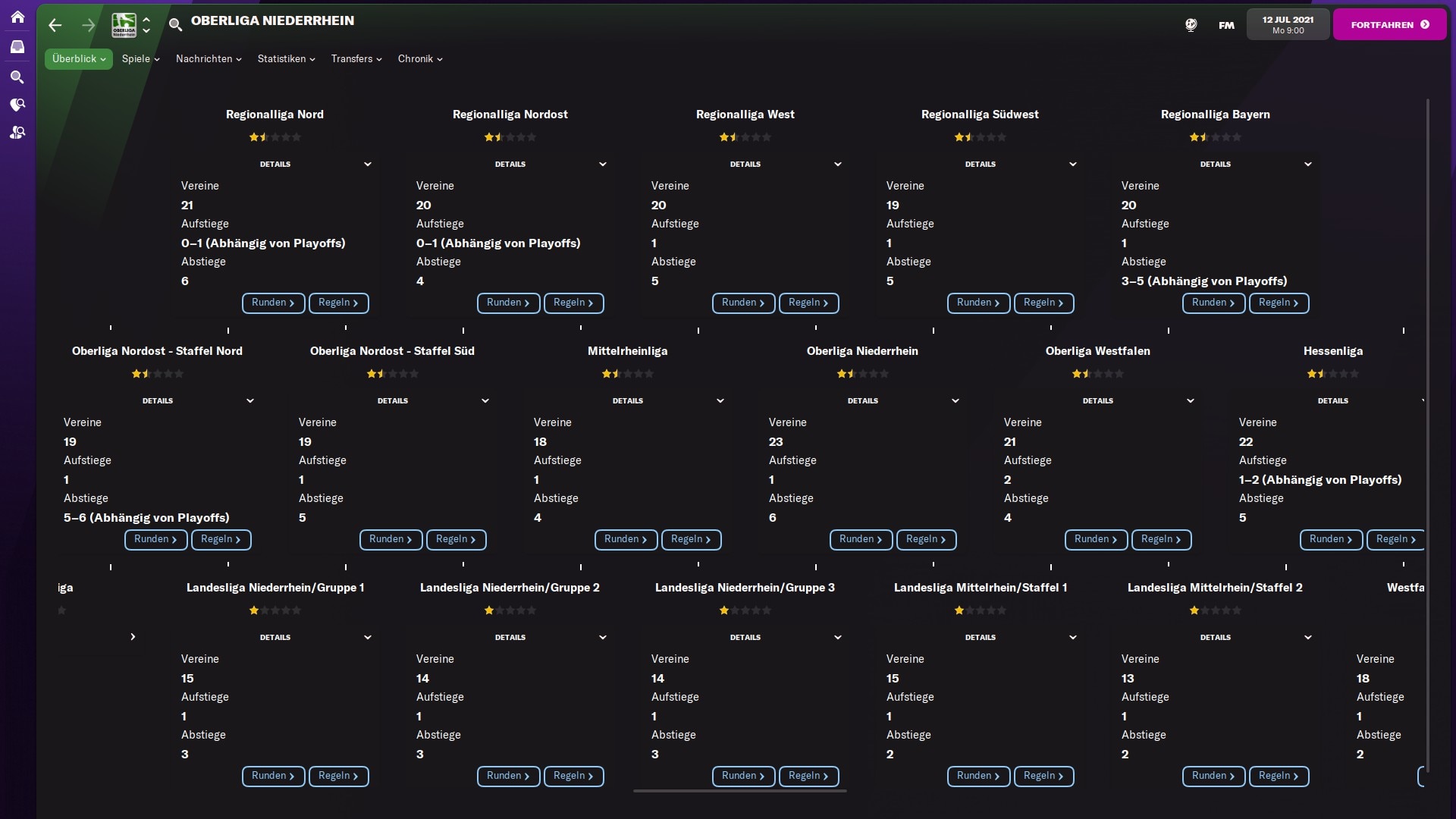The image size is (1456, 819).
Task: Open the Chronik menu
Action: 420,59
